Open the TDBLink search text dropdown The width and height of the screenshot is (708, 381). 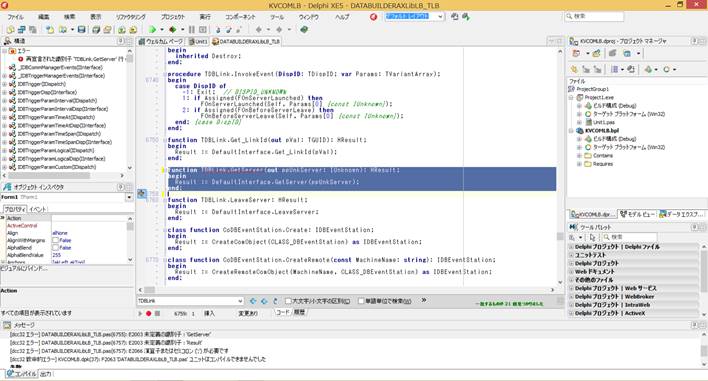pyautogui.click(x=240, y=301)
